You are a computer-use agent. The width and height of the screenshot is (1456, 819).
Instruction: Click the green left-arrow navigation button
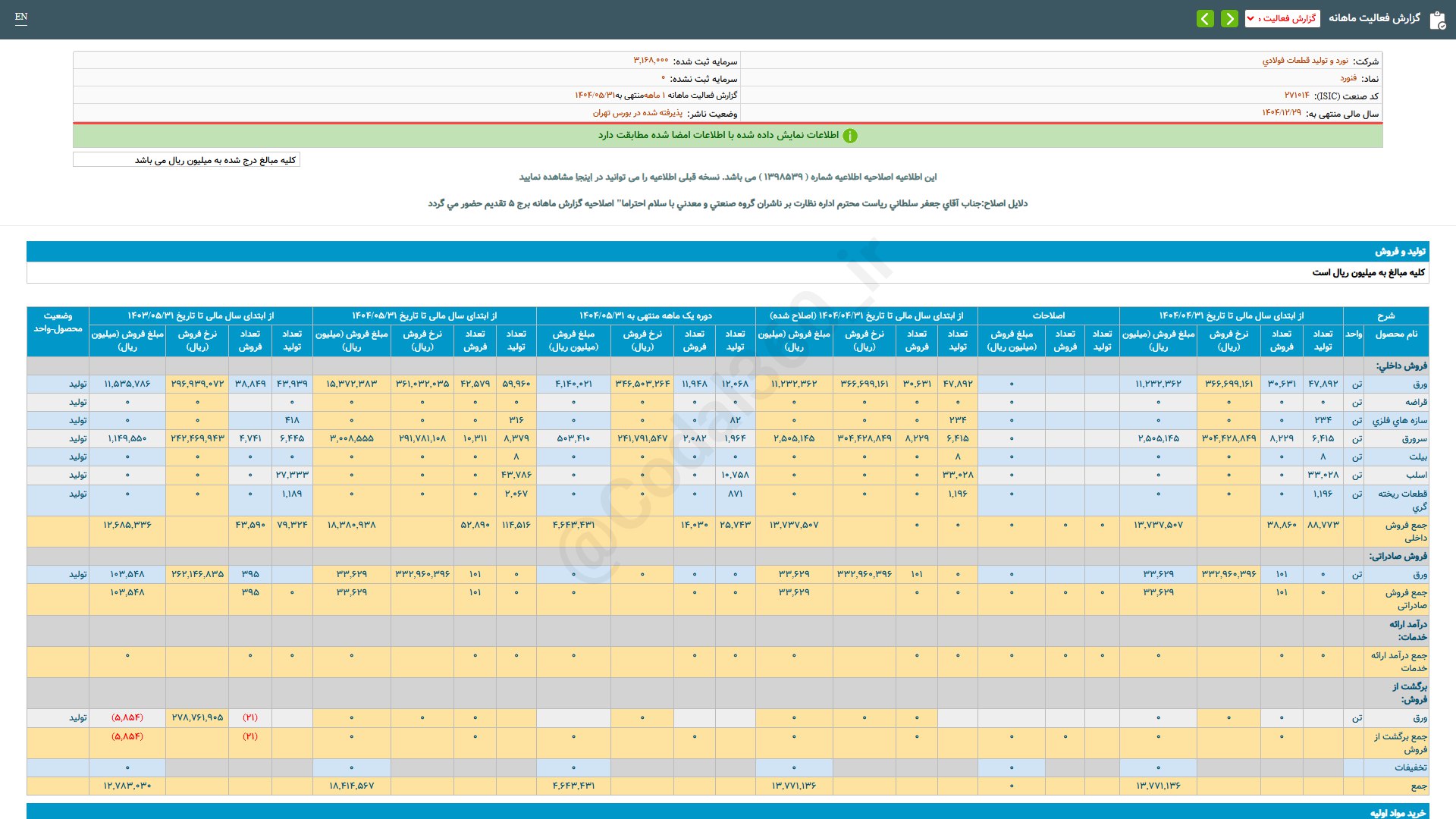click(x=1205, y=18)
